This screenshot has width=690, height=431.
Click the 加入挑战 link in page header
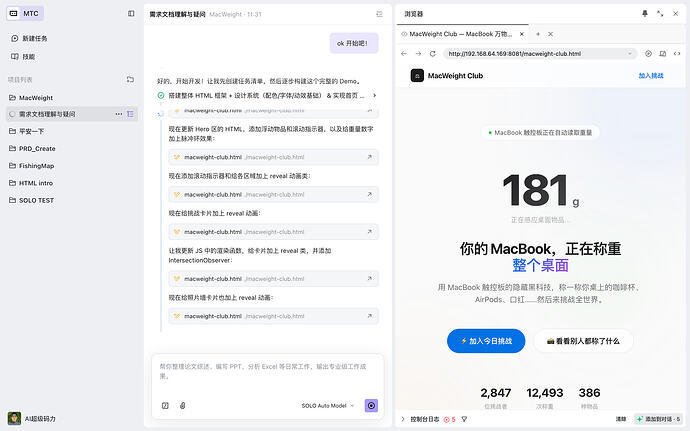tap(651, 76)
